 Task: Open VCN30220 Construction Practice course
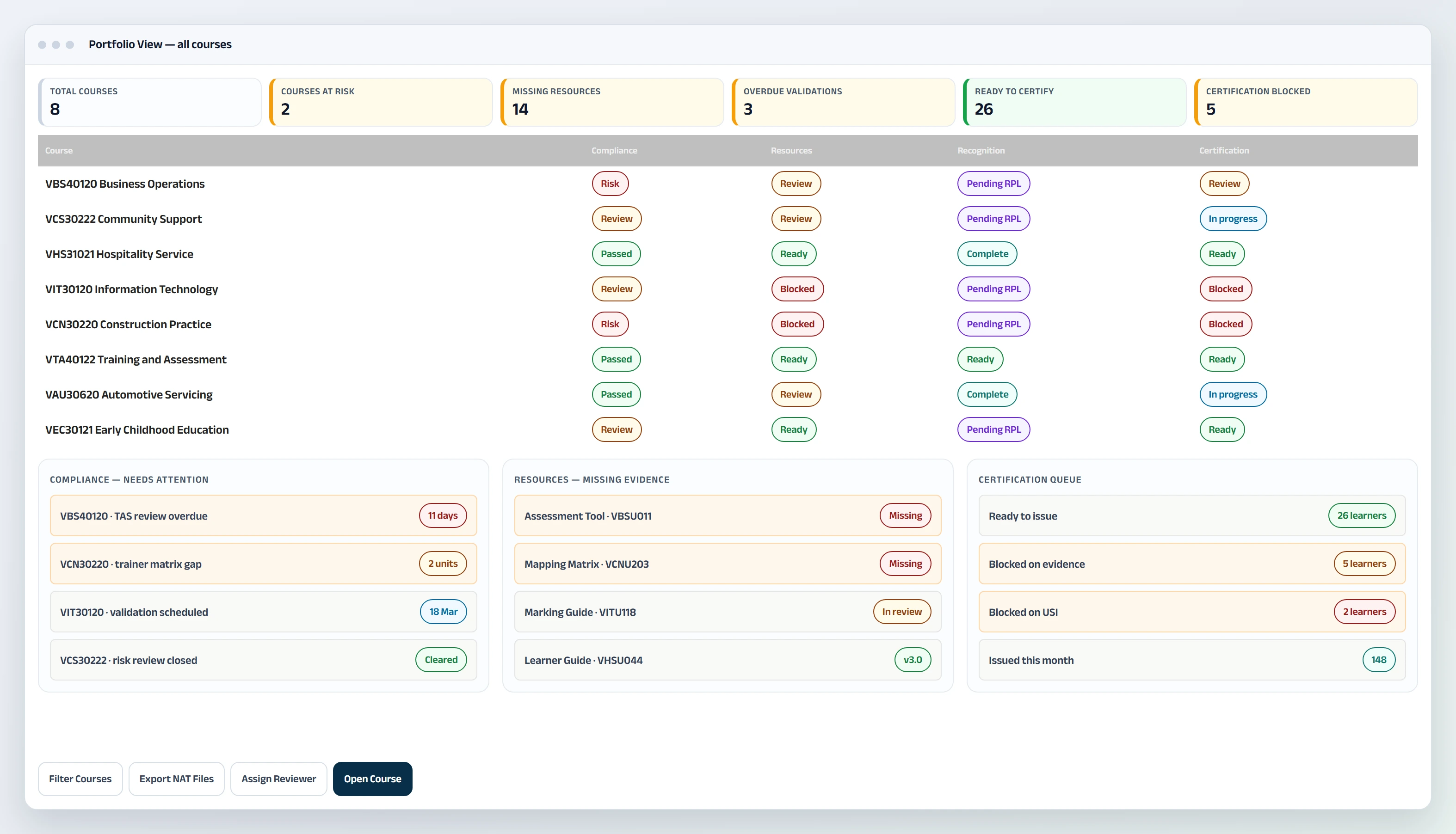(x=728, y=324)
